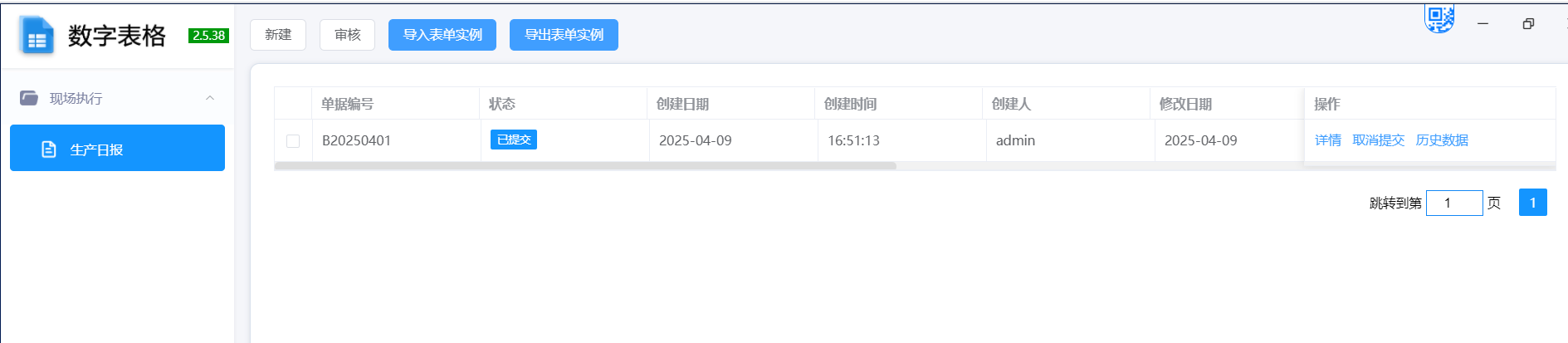Restore the window using the restore icon
The image size is (1568, 343).
point(1528,24)
